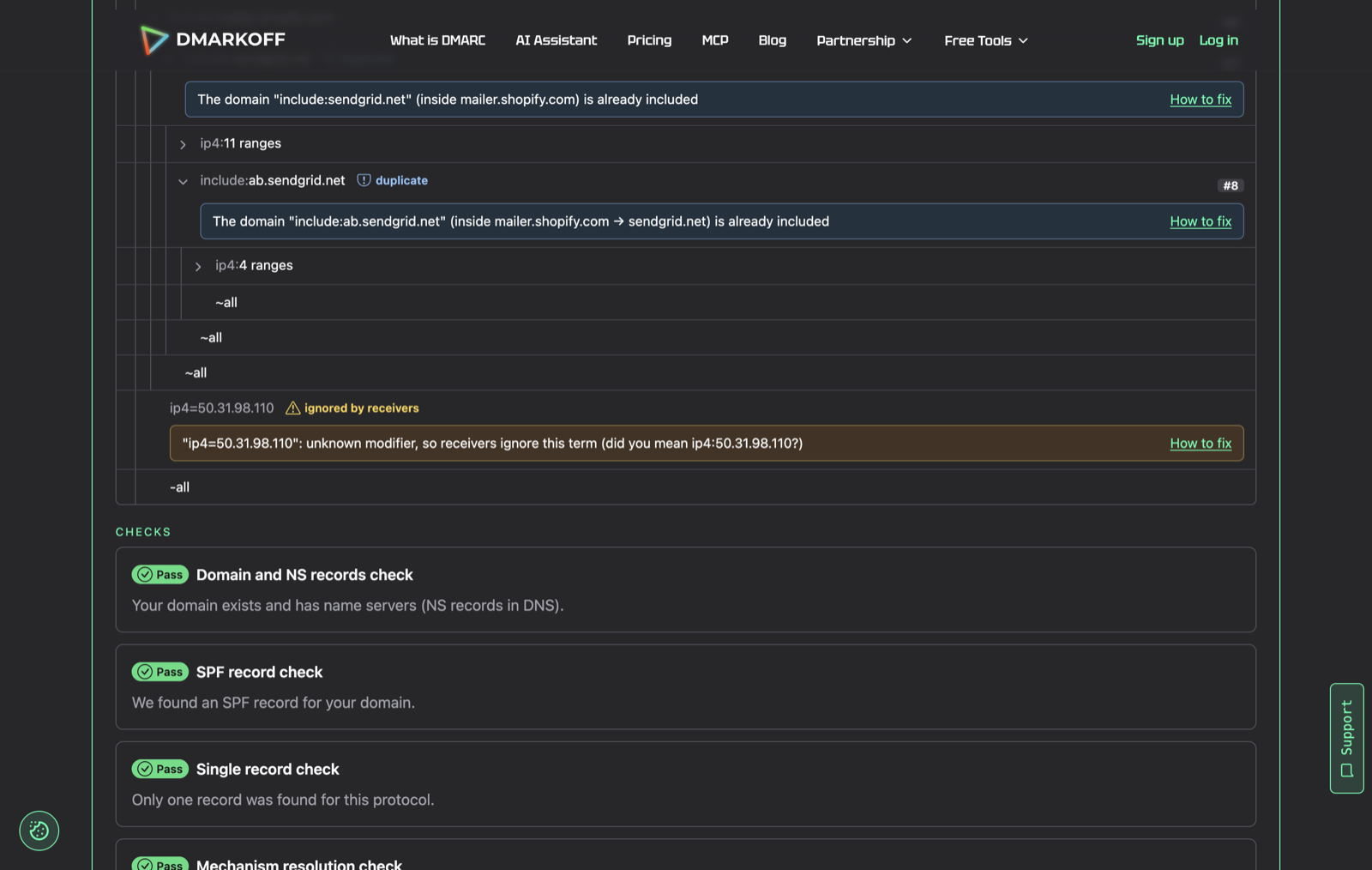Select the Single record check heading

(x=268, y=770)
